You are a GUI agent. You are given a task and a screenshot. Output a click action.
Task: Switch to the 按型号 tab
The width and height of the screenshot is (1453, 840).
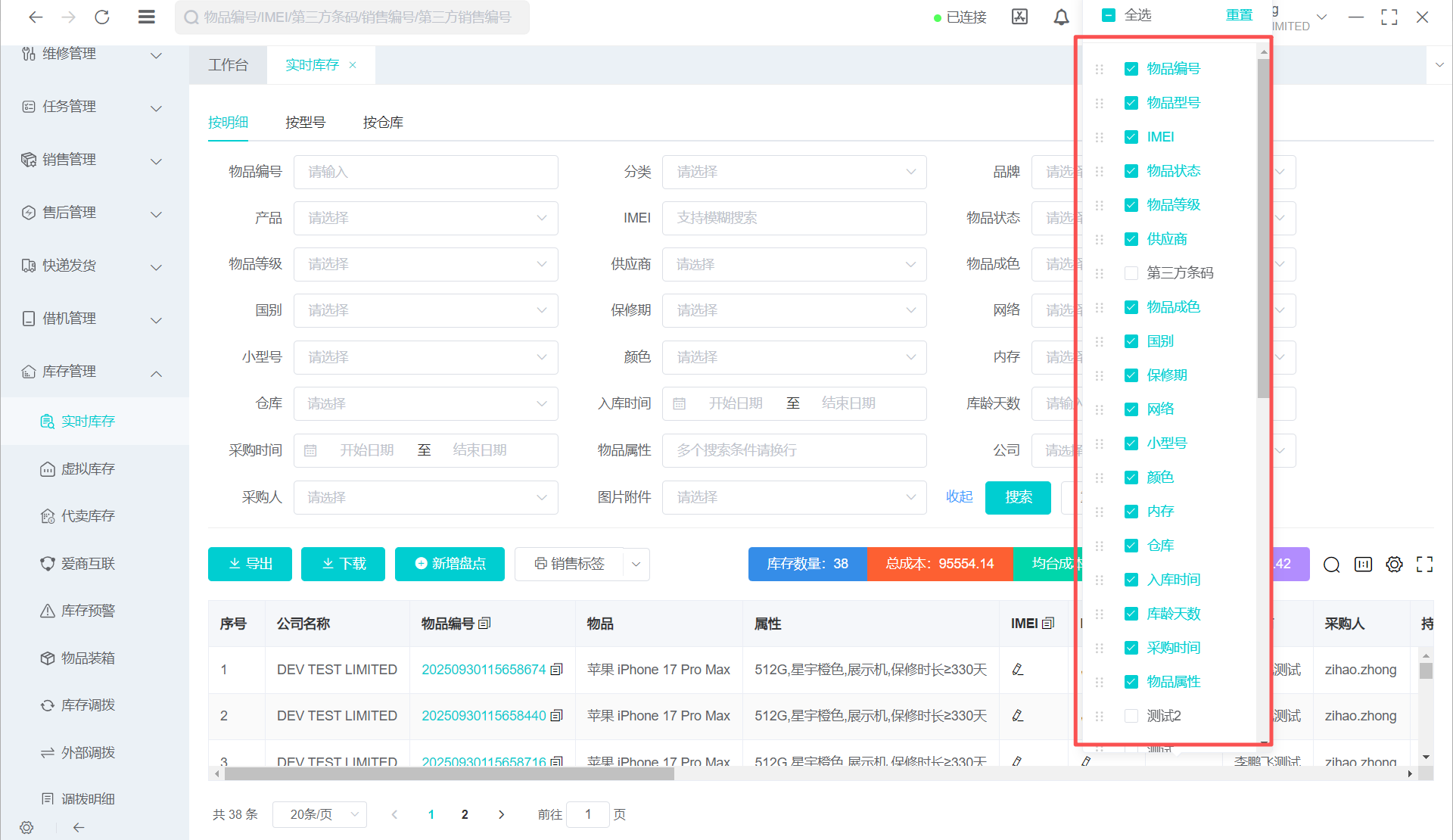coord(305,123)
